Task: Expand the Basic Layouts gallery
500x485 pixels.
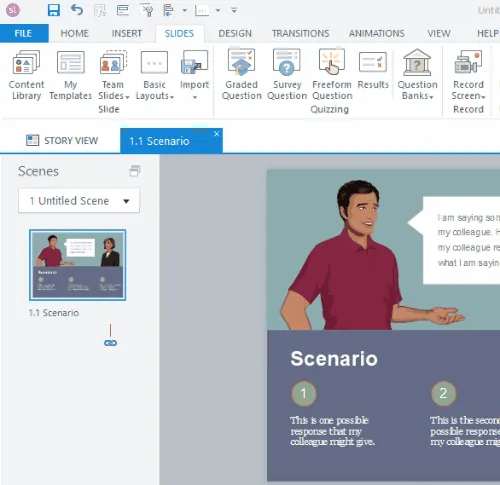Action: coord(155,75)
